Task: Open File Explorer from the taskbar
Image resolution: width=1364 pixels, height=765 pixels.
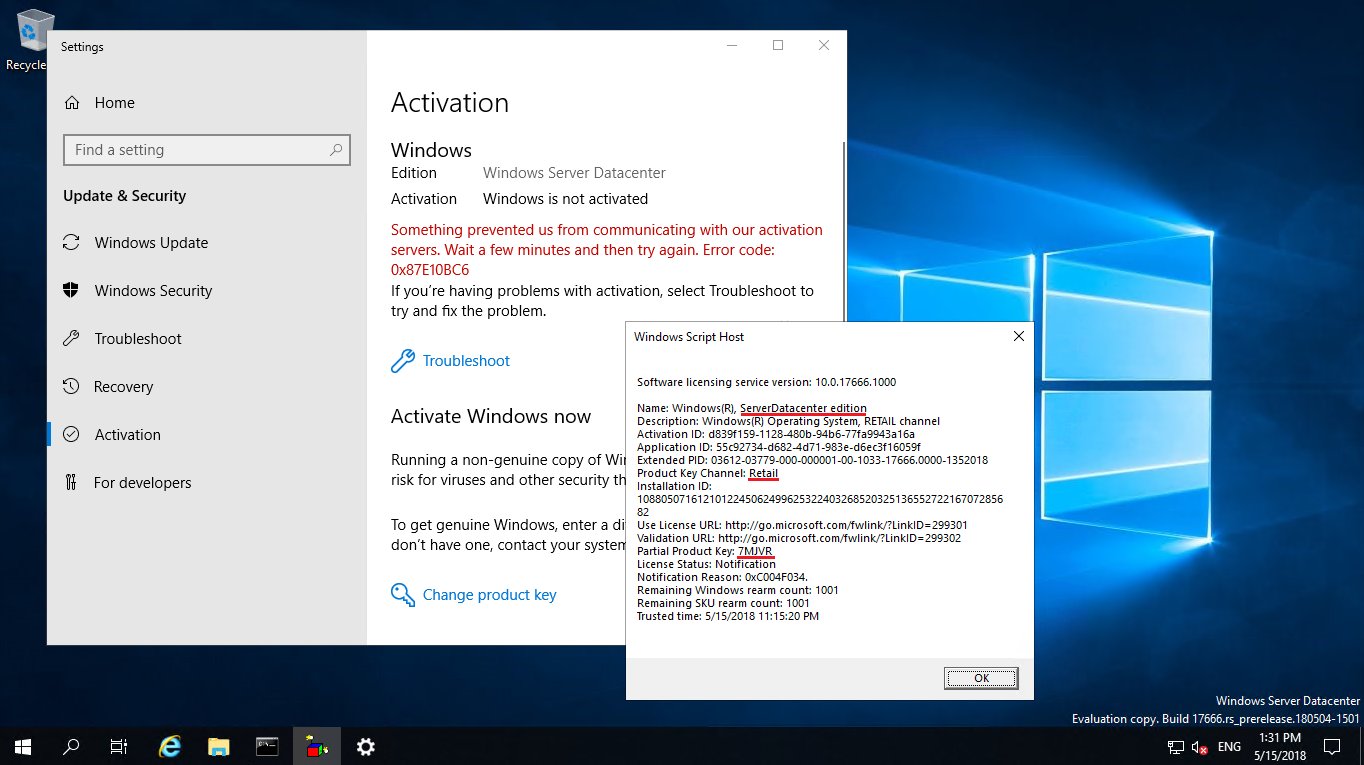Action: tap(218, 745)
